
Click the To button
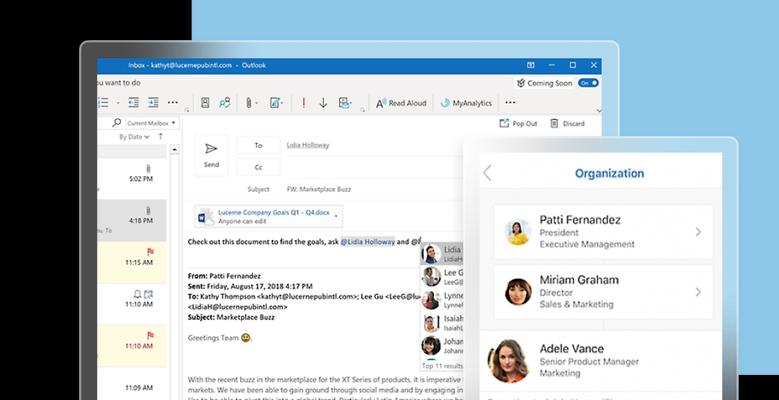coord(258,145)
